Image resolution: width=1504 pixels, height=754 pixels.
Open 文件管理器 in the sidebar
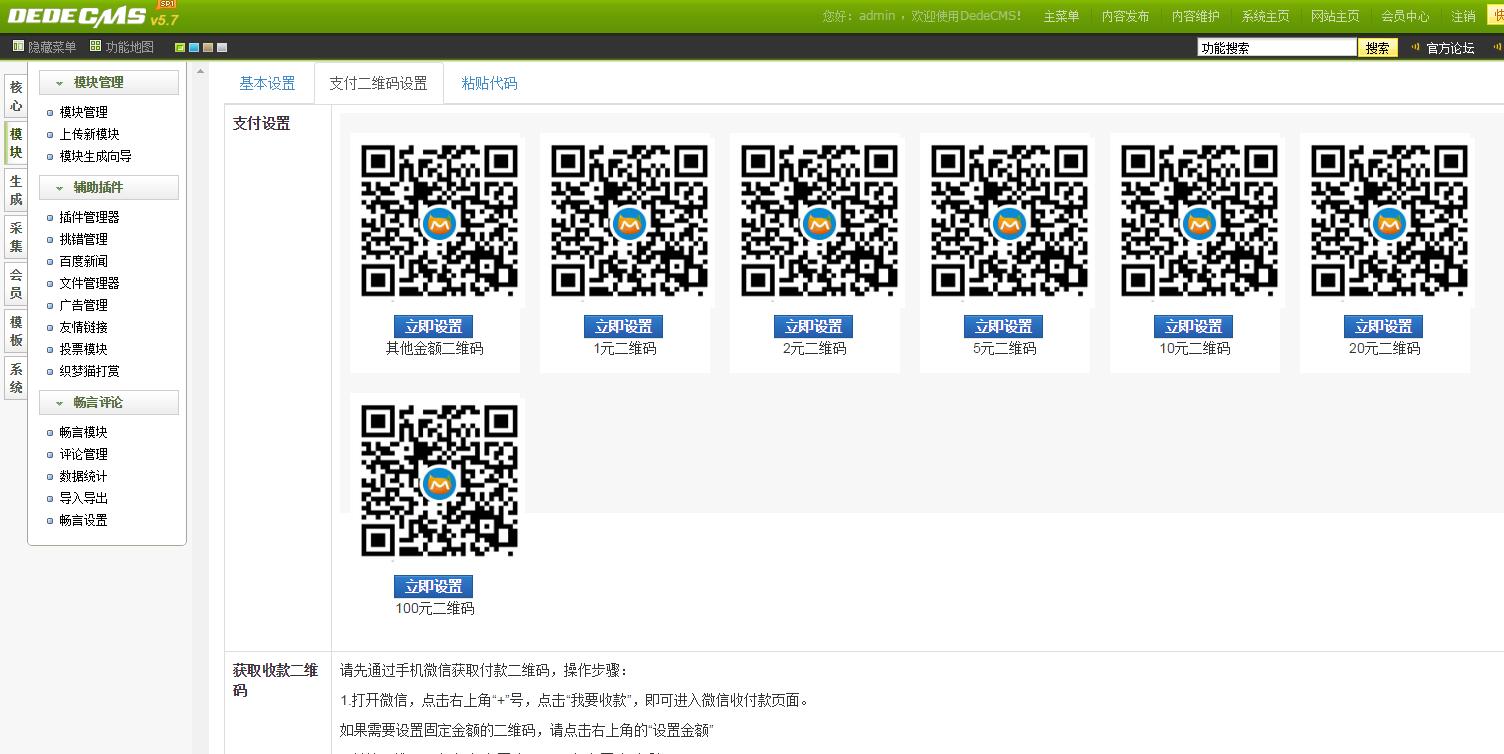click(89, 283)
